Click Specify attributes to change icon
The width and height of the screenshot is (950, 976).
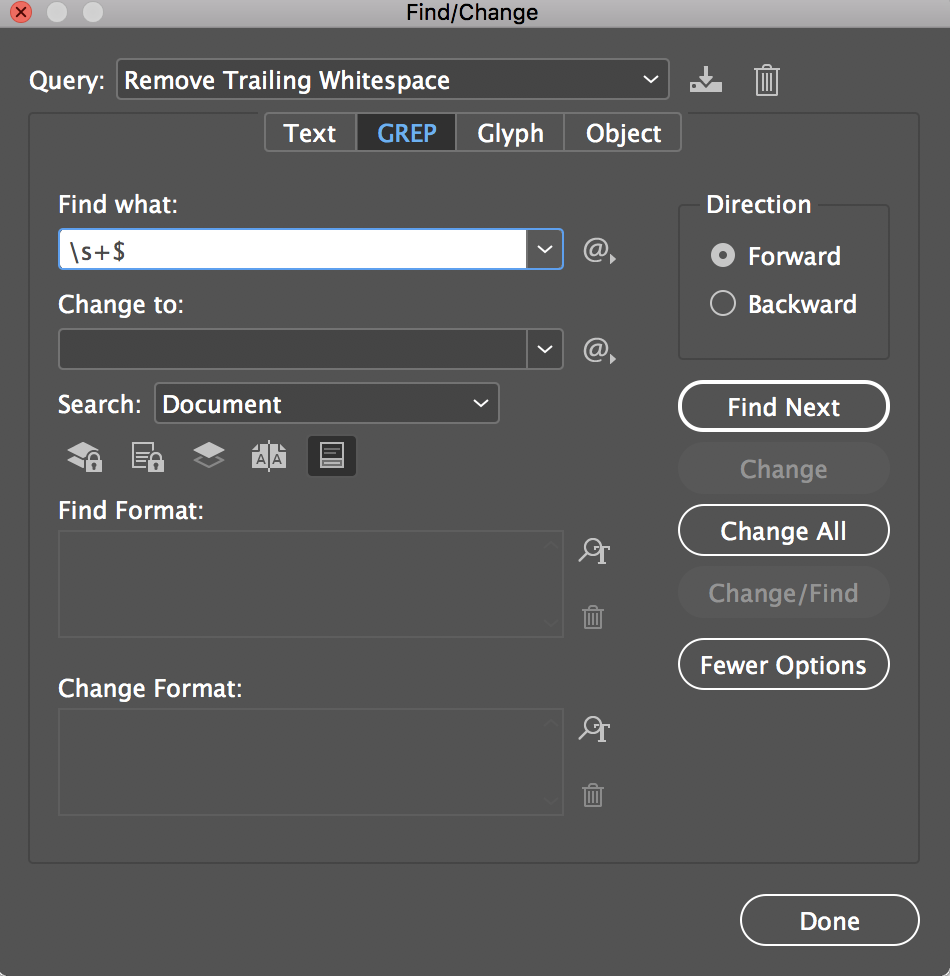(x=594, y=729)
